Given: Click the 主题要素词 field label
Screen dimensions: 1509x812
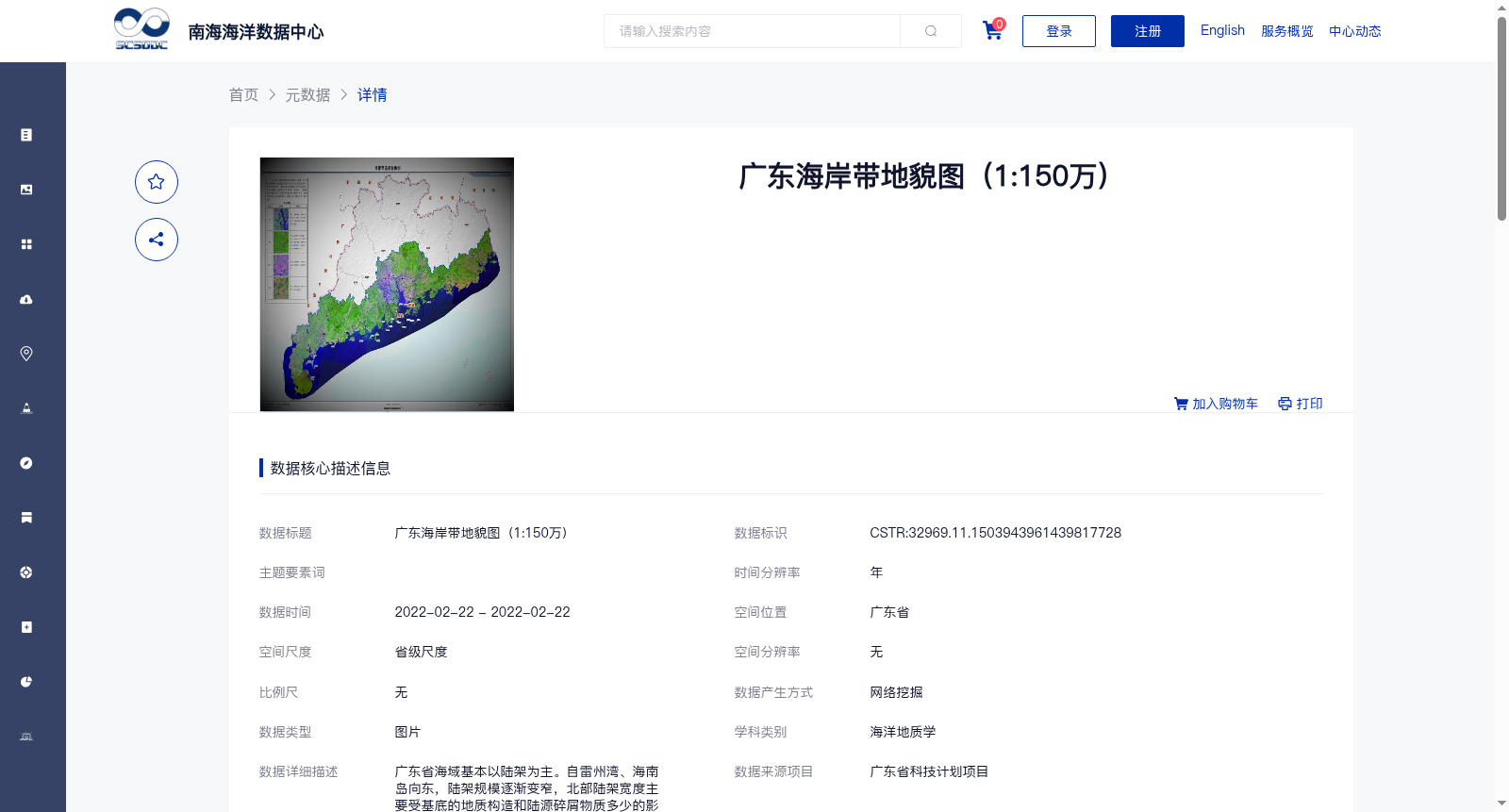Looking at the screenshot, I should (x=292, y=572).
